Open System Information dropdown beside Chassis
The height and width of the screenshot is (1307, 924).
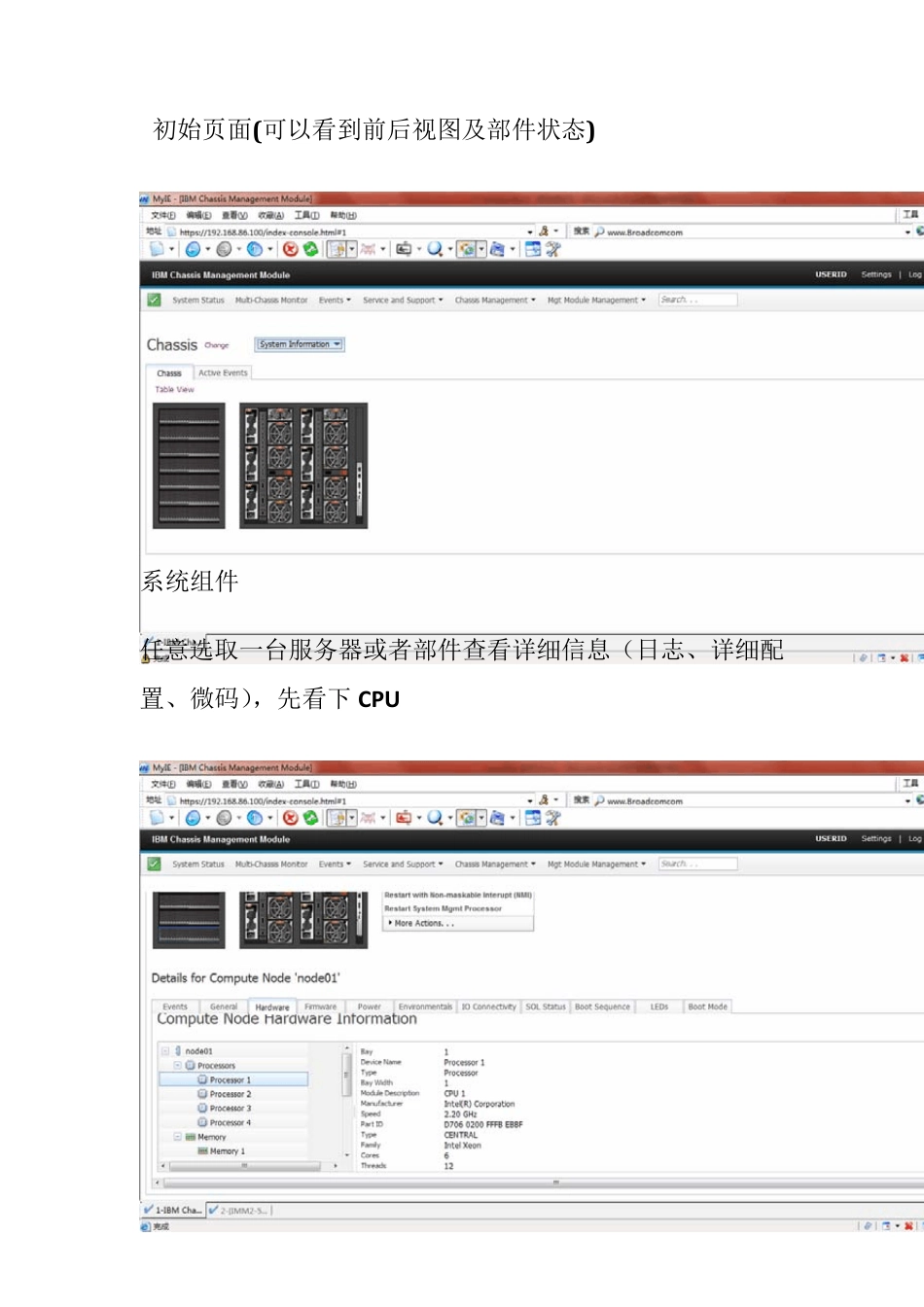click(300, 344)
